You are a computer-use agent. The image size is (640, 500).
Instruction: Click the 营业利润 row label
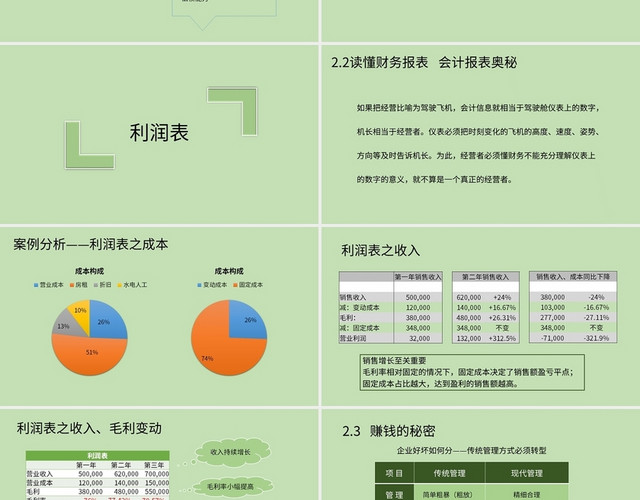(353, 338)
